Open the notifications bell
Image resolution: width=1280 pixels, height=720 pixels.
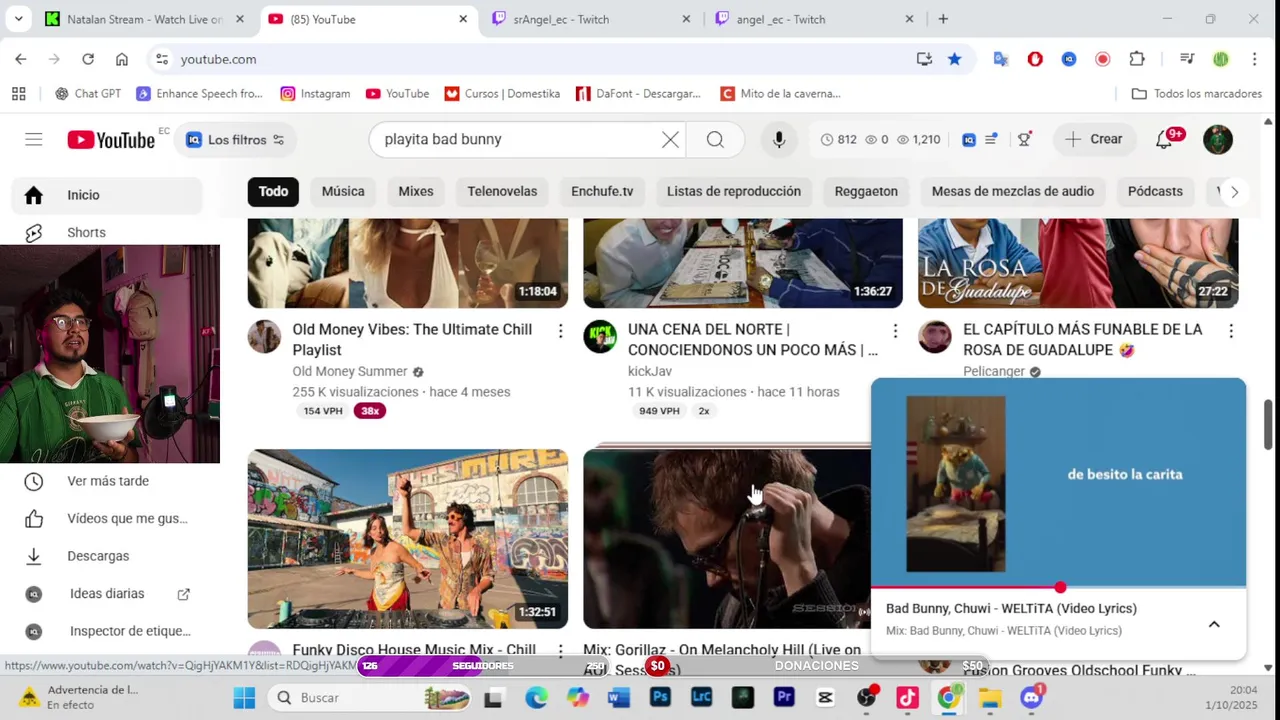click(x=1164, y=140)
